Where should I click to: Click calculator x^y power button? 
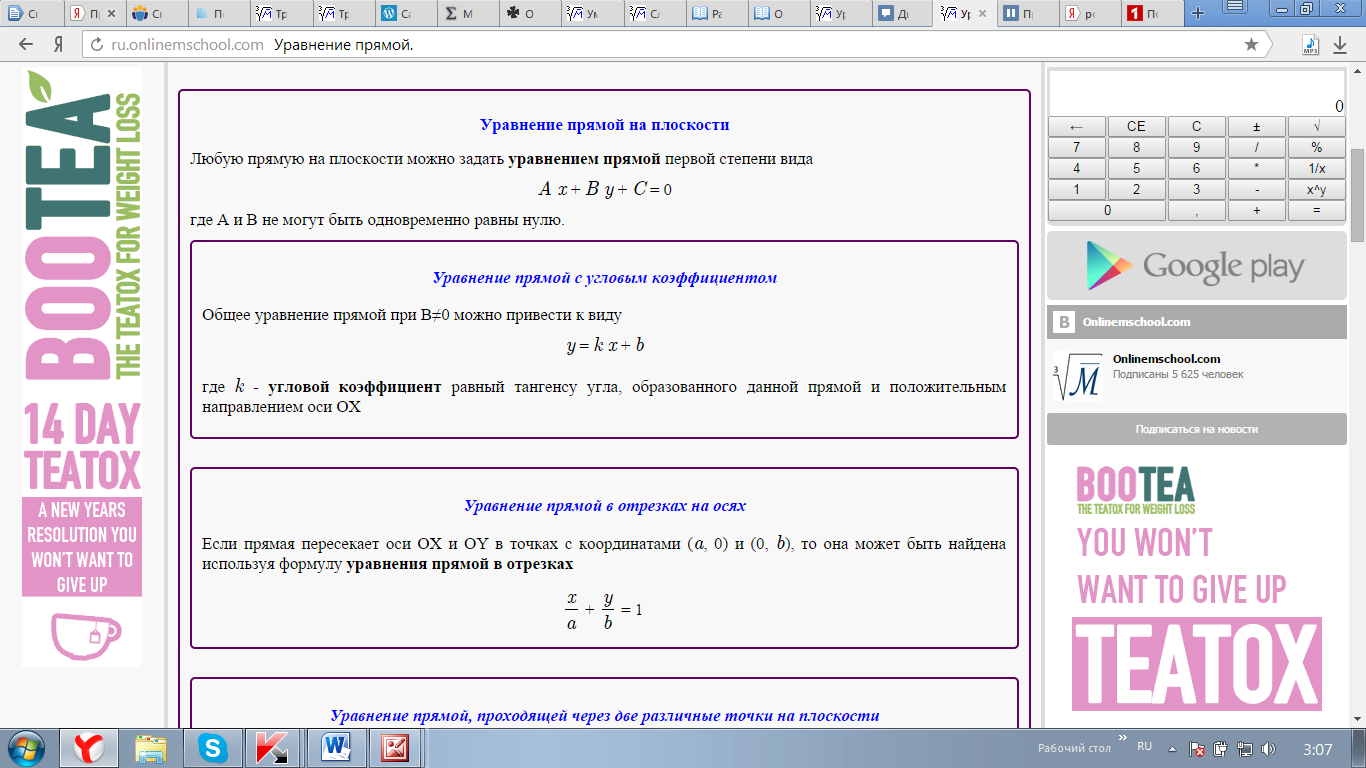(1316, 190)
